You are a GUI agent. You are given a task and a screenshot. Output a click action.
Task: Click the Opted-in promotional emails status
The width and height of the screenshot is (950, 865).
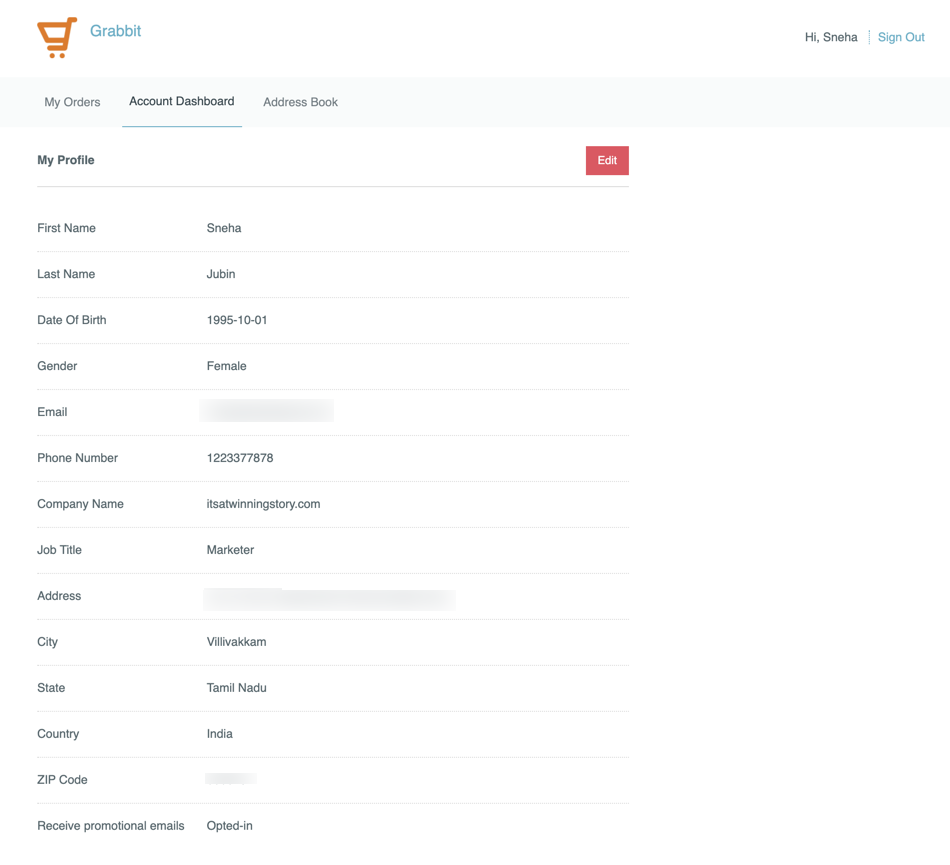coord(229,826)
